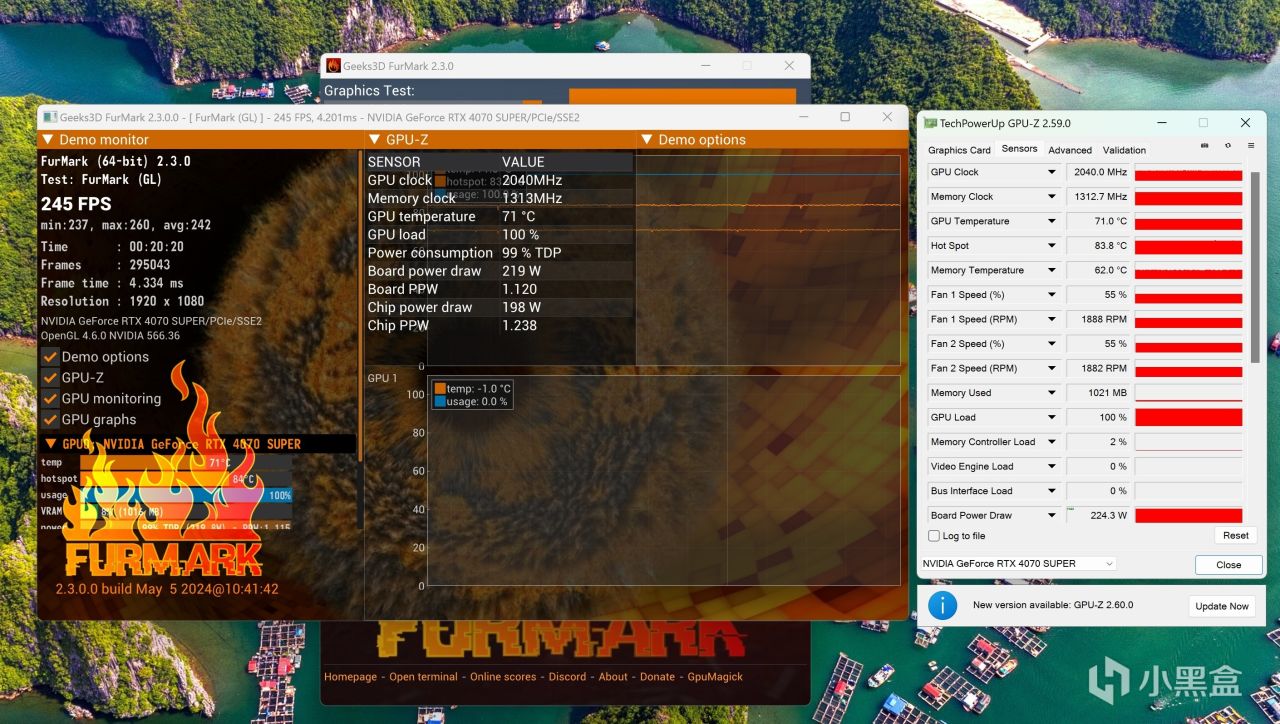Click the blue info icon in update bar
This screenshot has width=1280, height=724.
point(943,605)
